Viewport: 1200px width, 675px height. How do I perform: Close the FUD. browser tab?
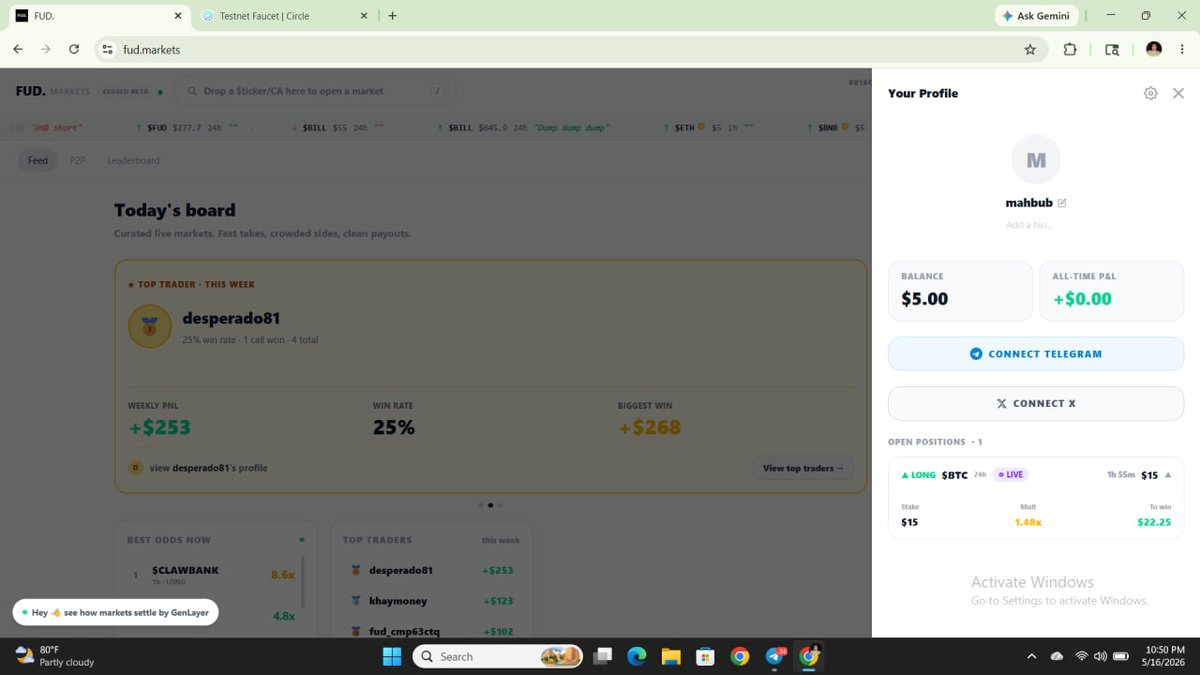[x=178, y=16]
